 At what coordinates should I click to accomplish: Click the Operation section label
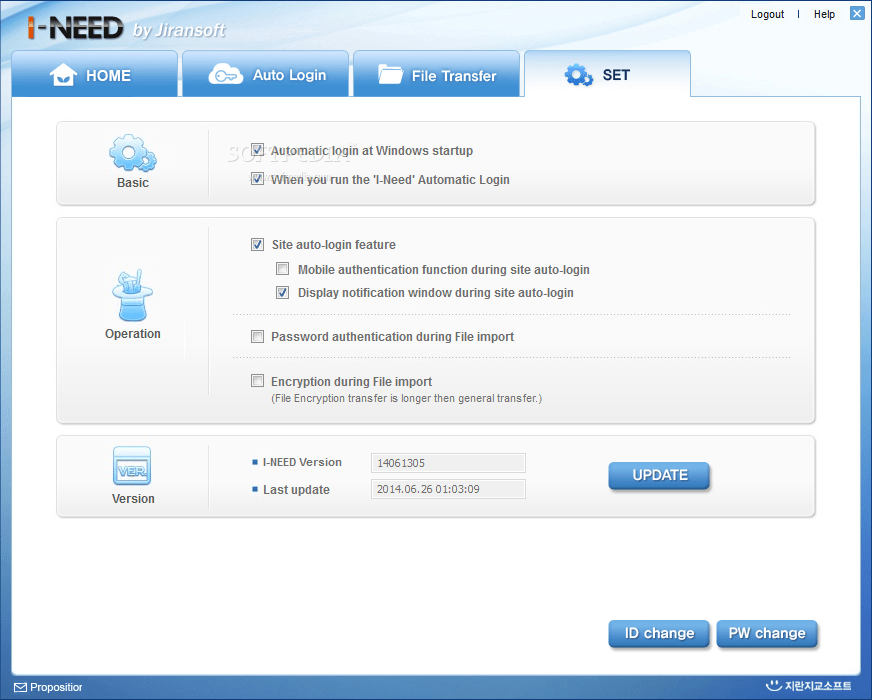click(132, 334)
